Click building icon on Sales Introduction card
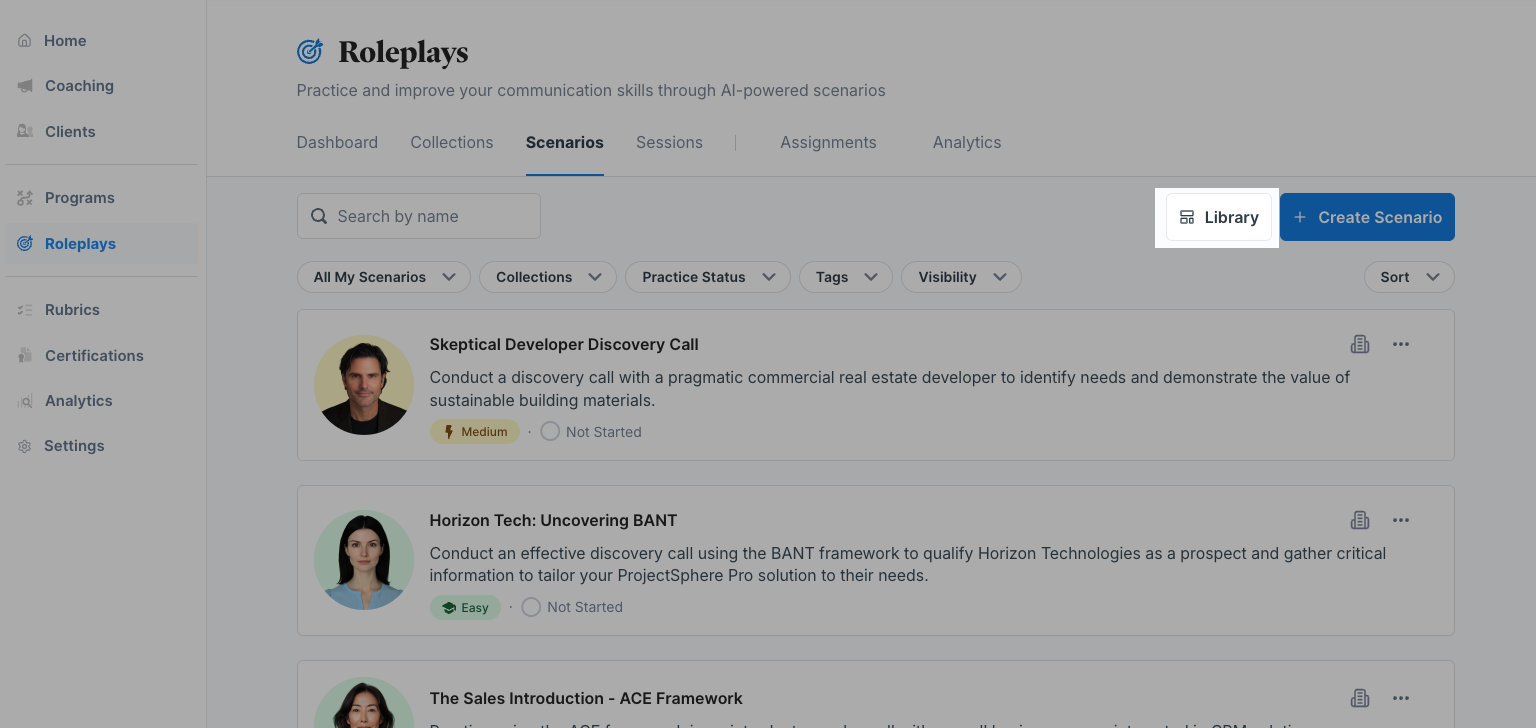This screenshot has height=728, width=1536. pyautogui.click(x=1360, y=698)
